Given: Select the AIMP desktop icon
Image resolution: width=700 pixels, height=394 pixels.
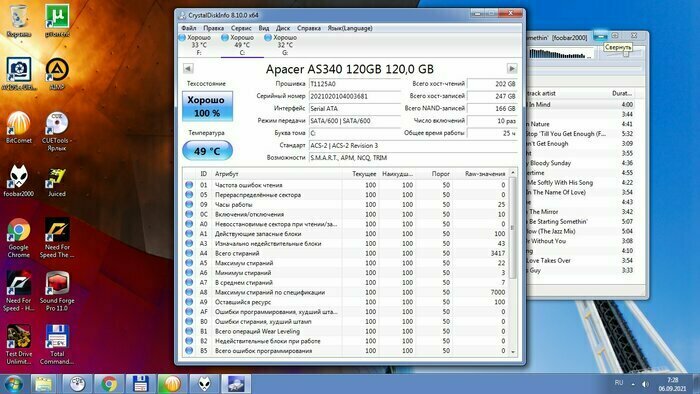Looking at the screenshot, I should pyautogui.click(x=57, y=74).
